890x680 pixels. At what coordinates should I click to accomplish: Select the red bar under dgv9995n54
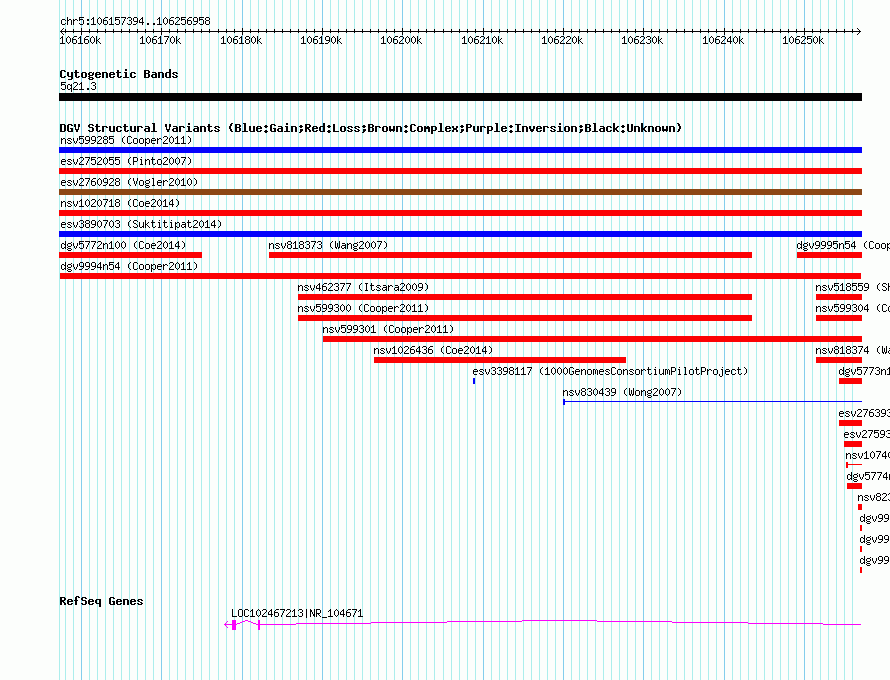tap(829, 255)
